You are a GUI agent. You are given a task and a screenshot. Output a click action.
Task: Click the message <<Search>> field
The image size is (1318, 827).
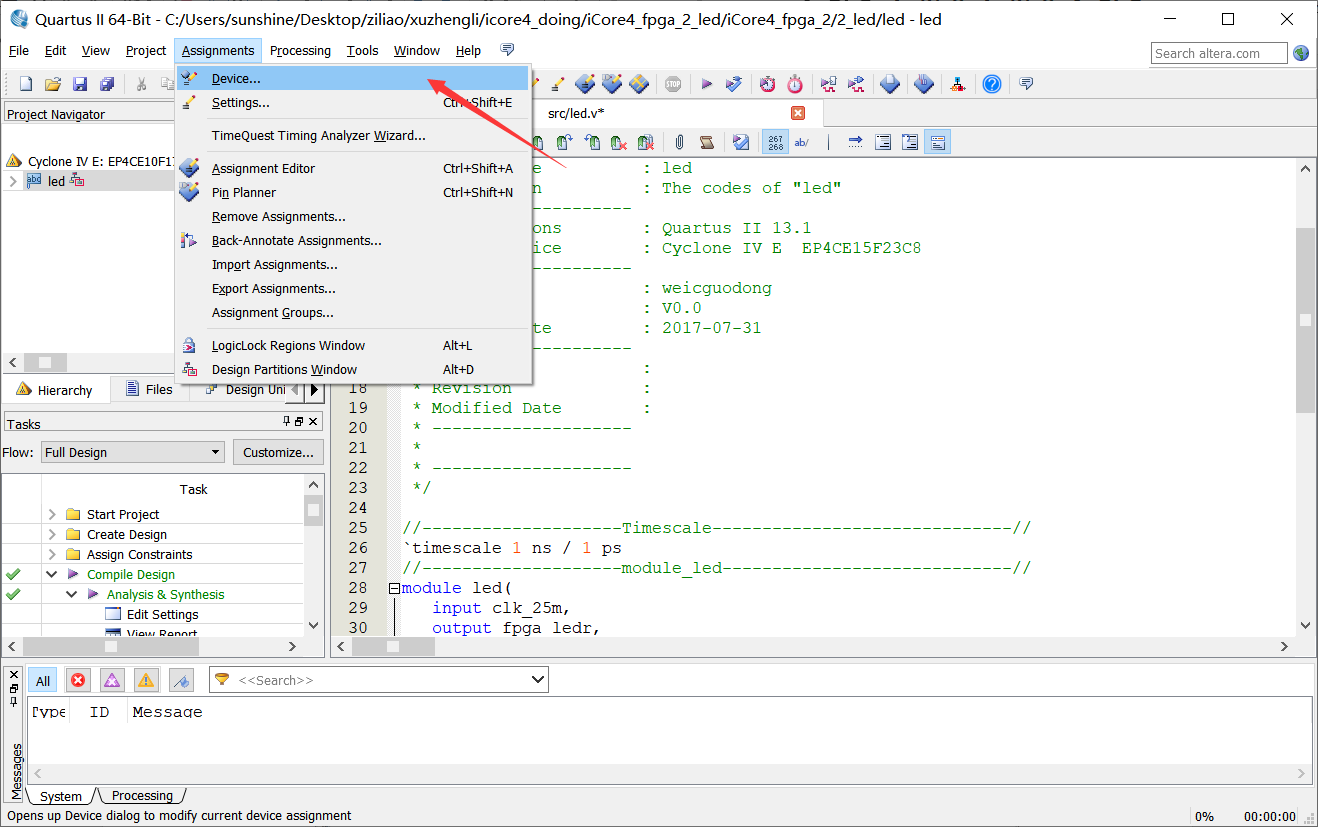(380, 680)
